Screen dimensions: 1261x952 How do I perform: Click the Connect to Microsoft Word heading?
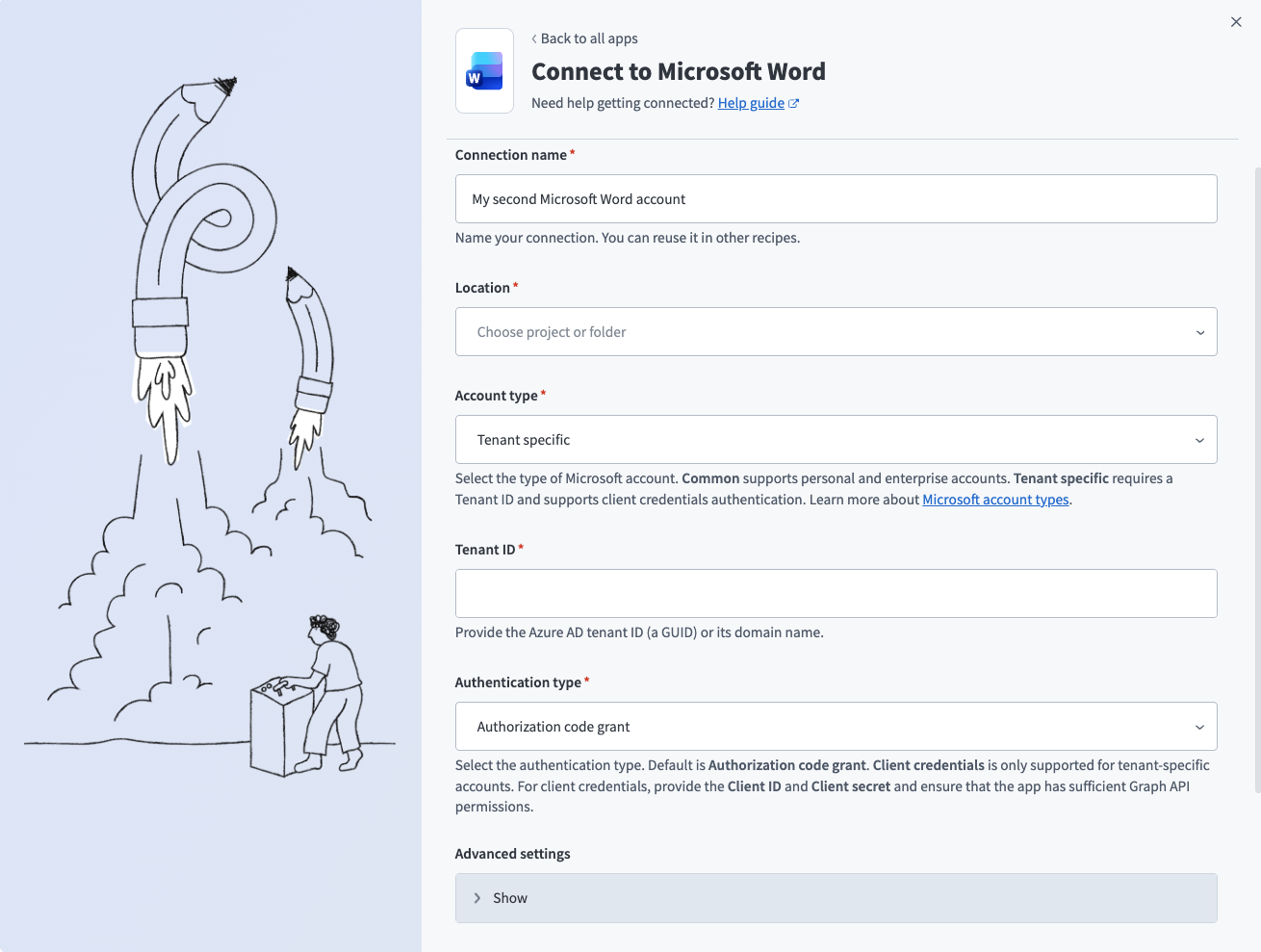[x=679, y=72]
